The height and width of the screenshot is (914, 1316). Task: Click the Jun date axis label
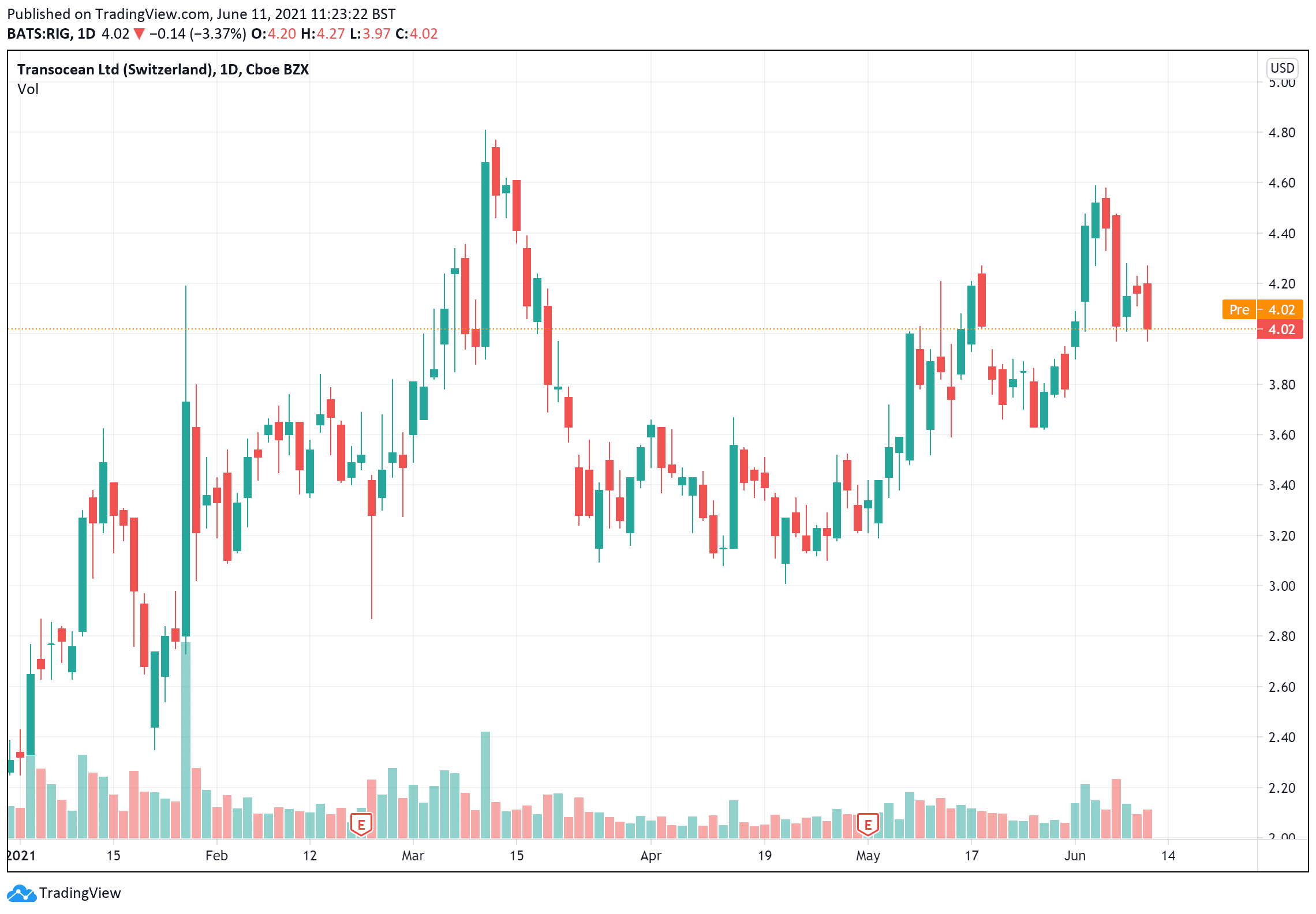click(1075, 856)
